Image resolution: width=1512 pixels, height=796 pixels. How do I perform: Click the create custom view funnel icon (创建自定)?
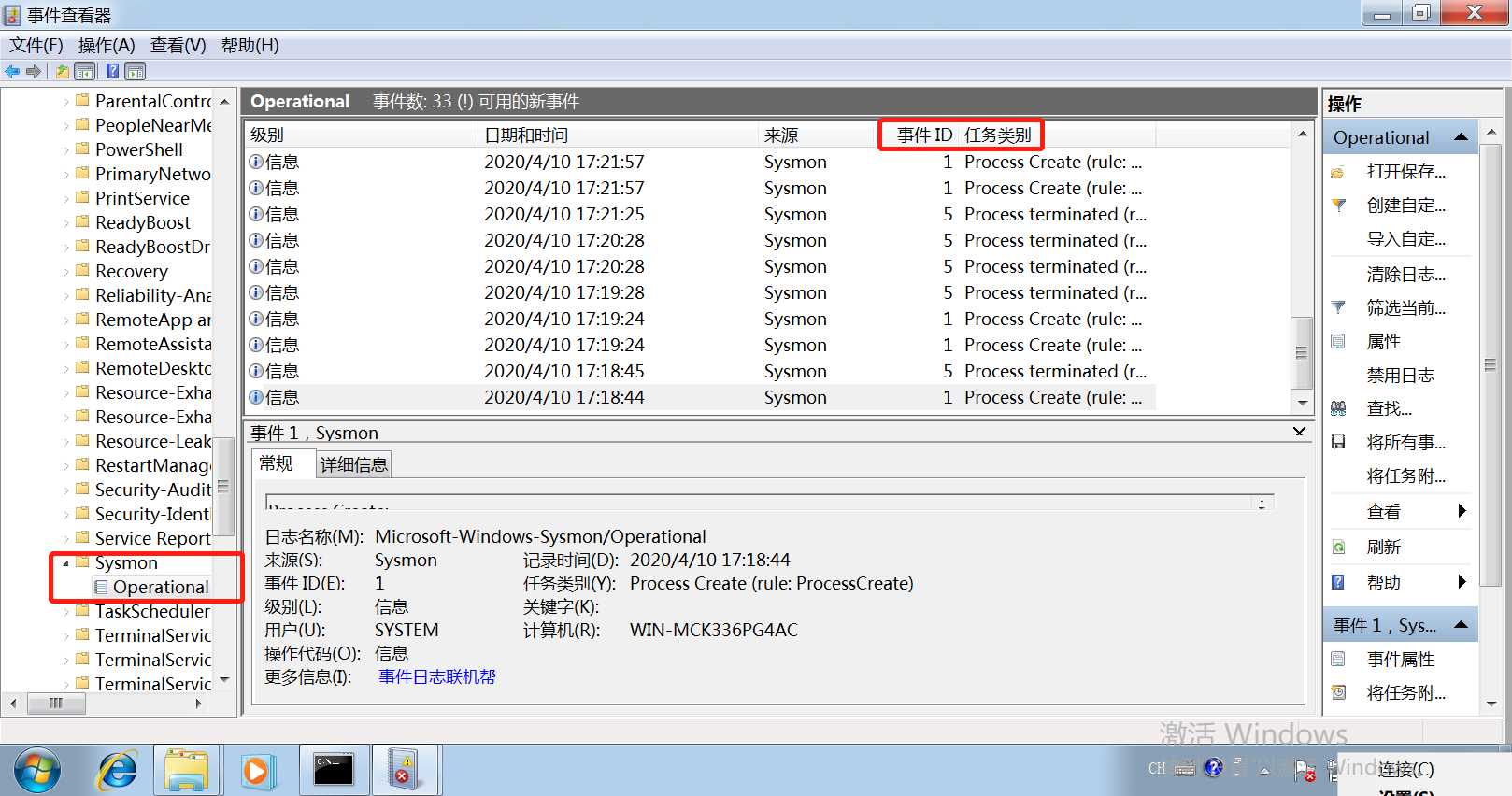point(1338,206)
